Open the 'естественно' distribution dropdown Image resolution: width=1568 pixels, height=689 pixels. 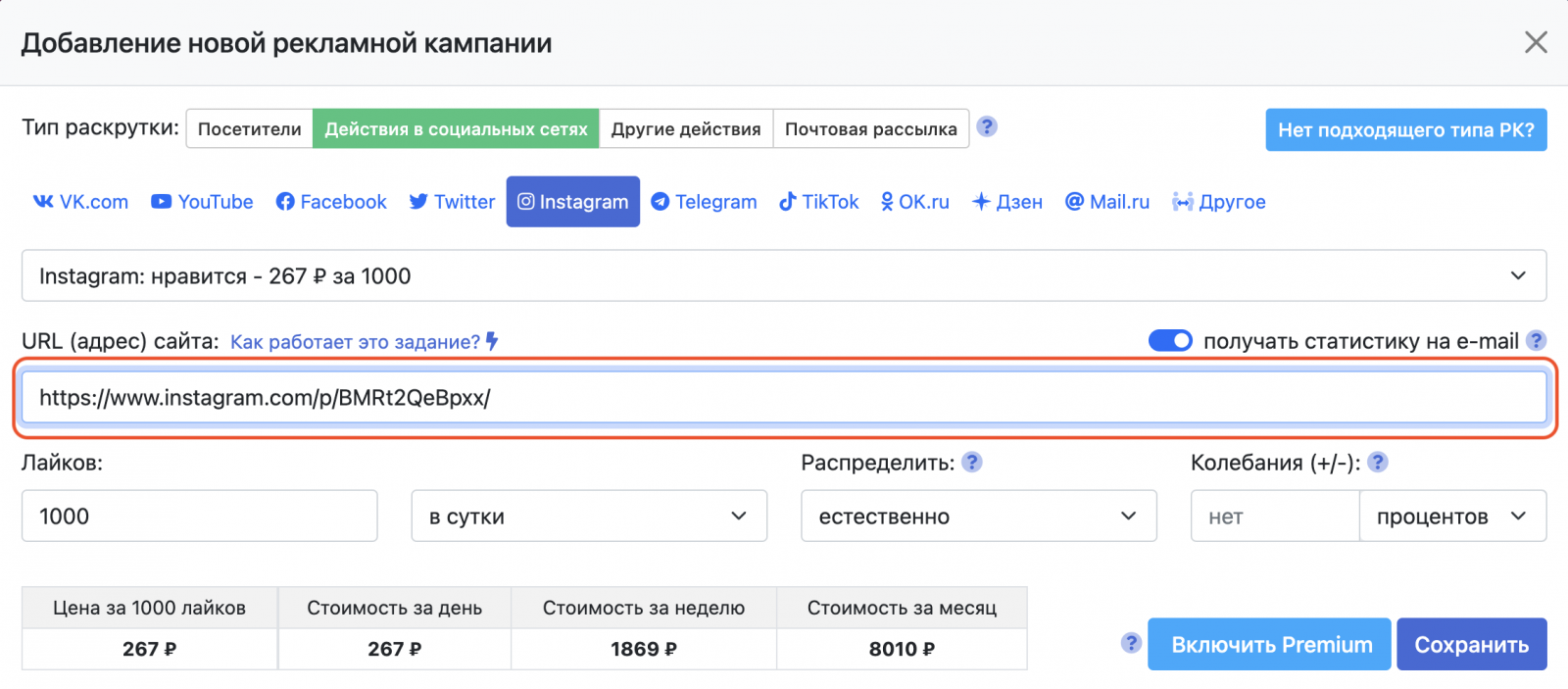tap(978, 517)
